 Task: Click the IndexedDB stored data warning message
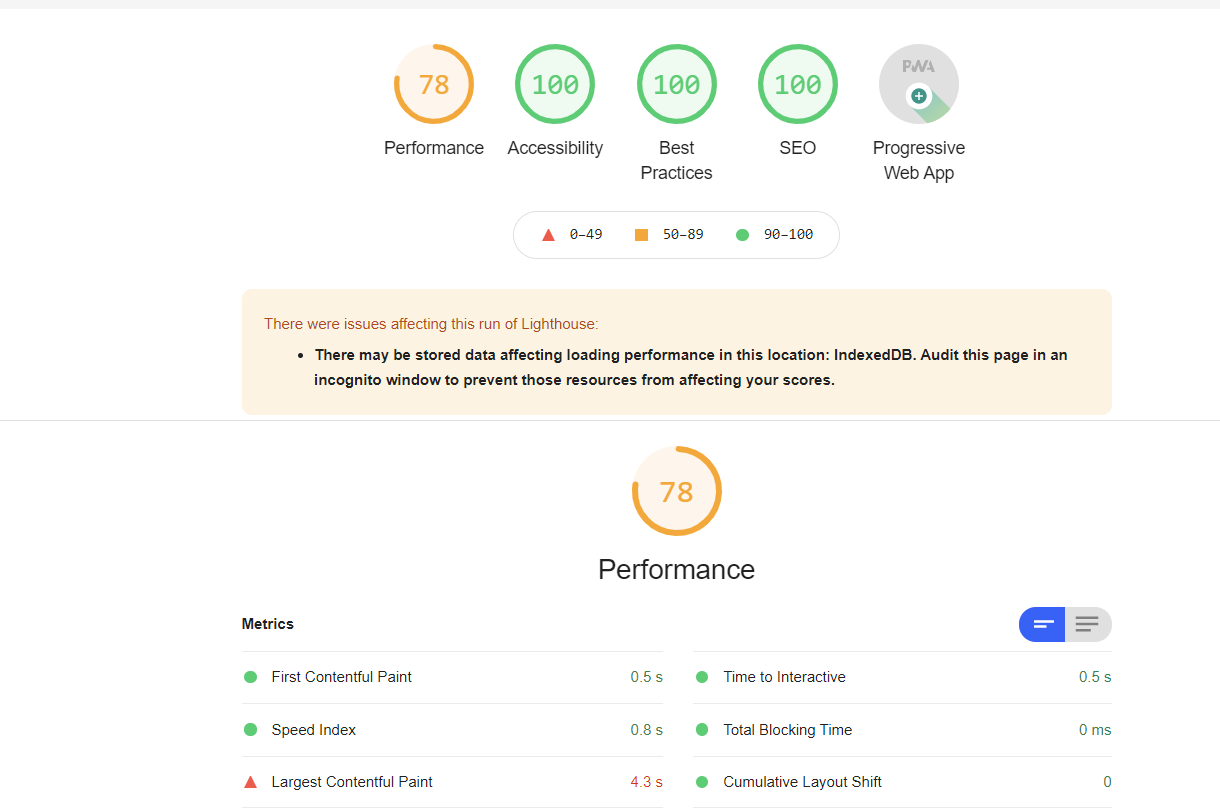[690, 368]
